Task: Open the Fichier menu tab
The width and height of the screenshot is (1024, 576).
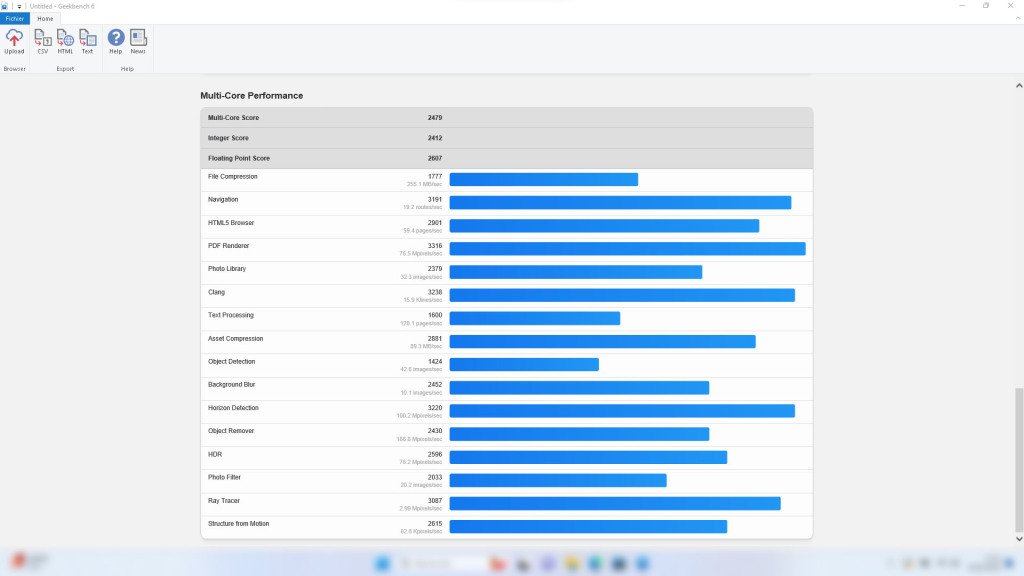Action: click(x=14, y=19)
